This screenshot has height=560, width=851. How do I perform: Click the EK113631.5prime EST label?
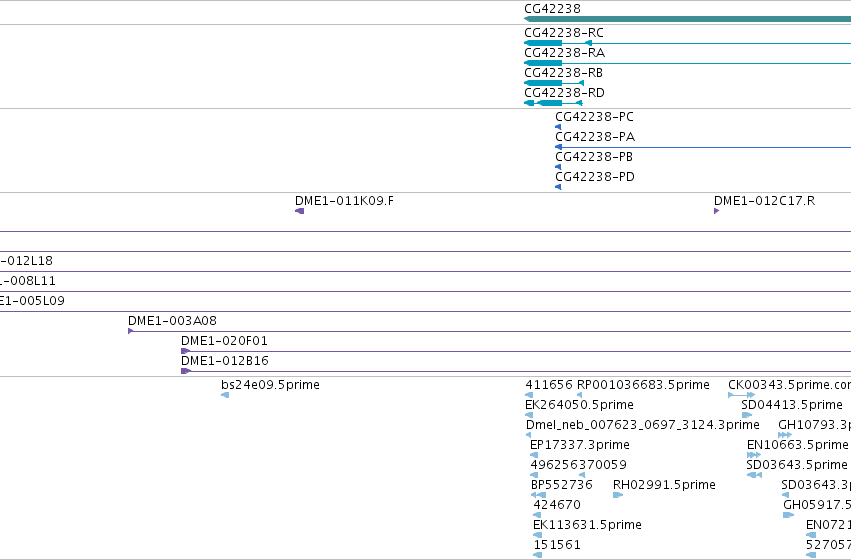click(x=587, y=525)
